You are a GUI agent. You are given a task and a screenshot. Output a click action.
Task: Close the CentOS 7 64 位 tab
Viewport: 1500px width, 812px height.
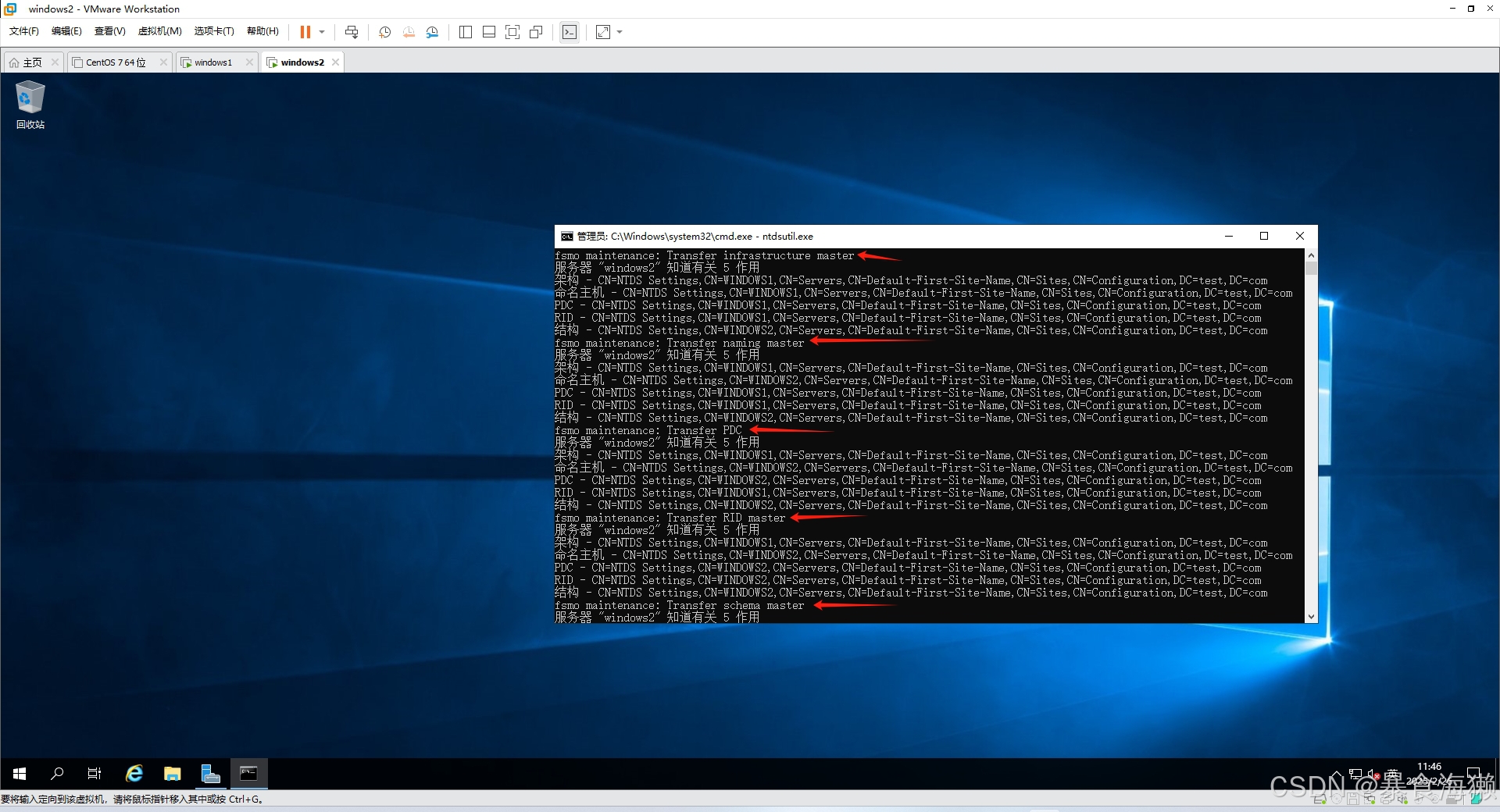[163, 62]
